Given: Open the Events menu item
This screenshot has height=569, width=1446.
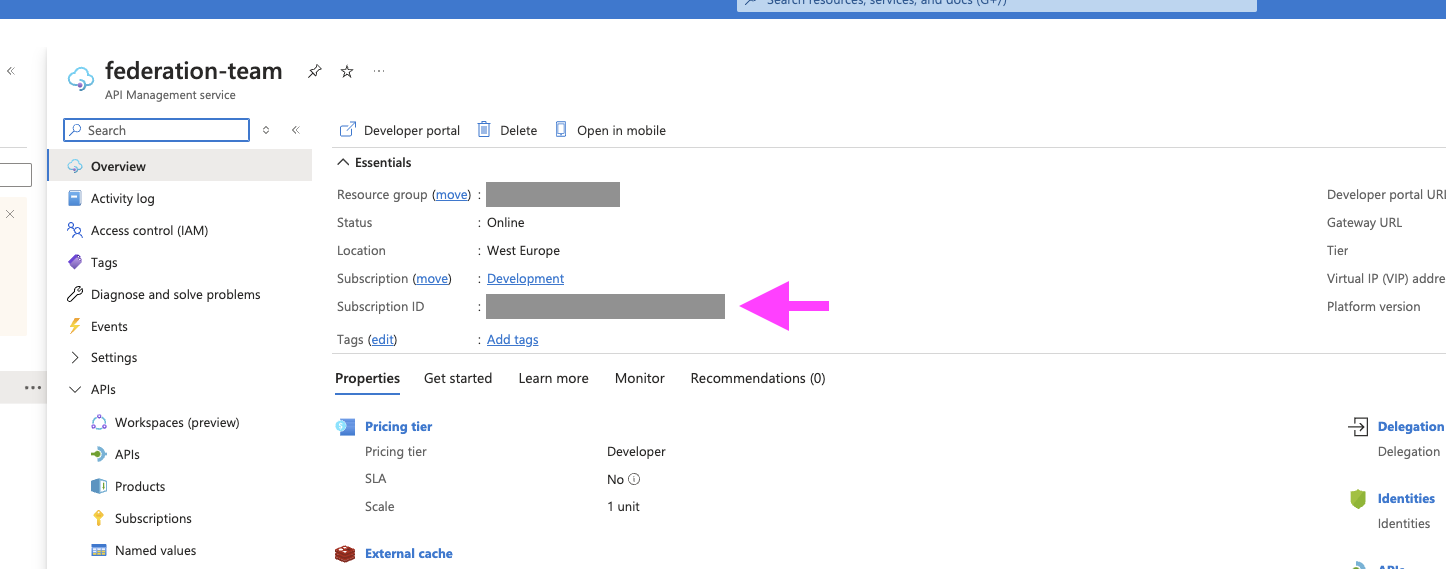Looking at the screenshot, I should click(109, 326).
